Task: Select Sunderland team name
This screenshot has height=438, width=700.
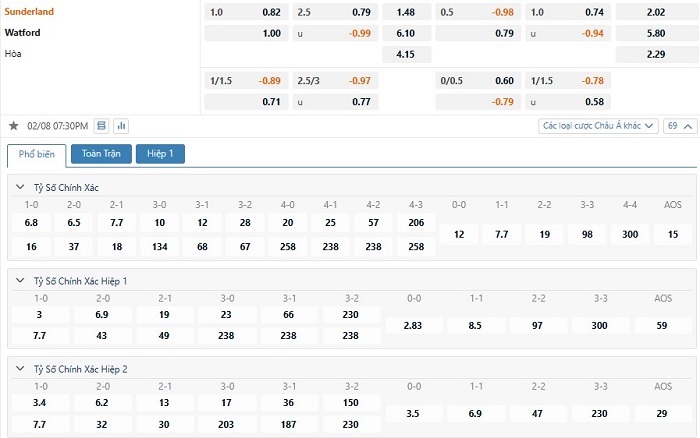Action: (29, 12)
